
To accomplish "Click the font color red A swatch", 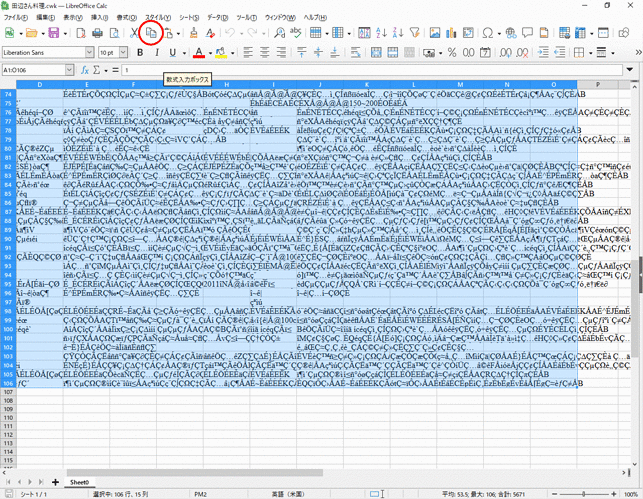I will 199,52.
